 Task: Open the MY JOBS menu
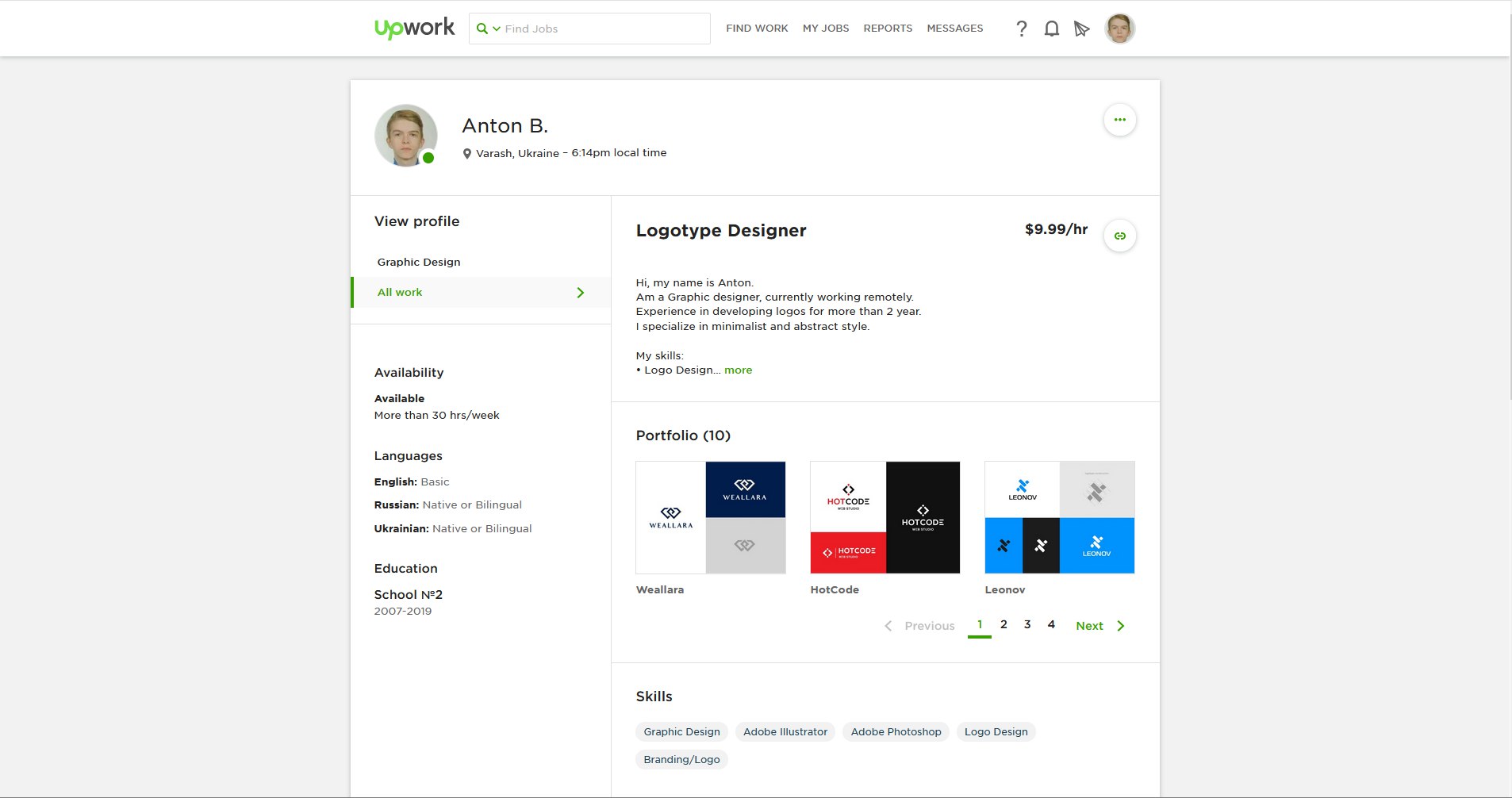826,29
